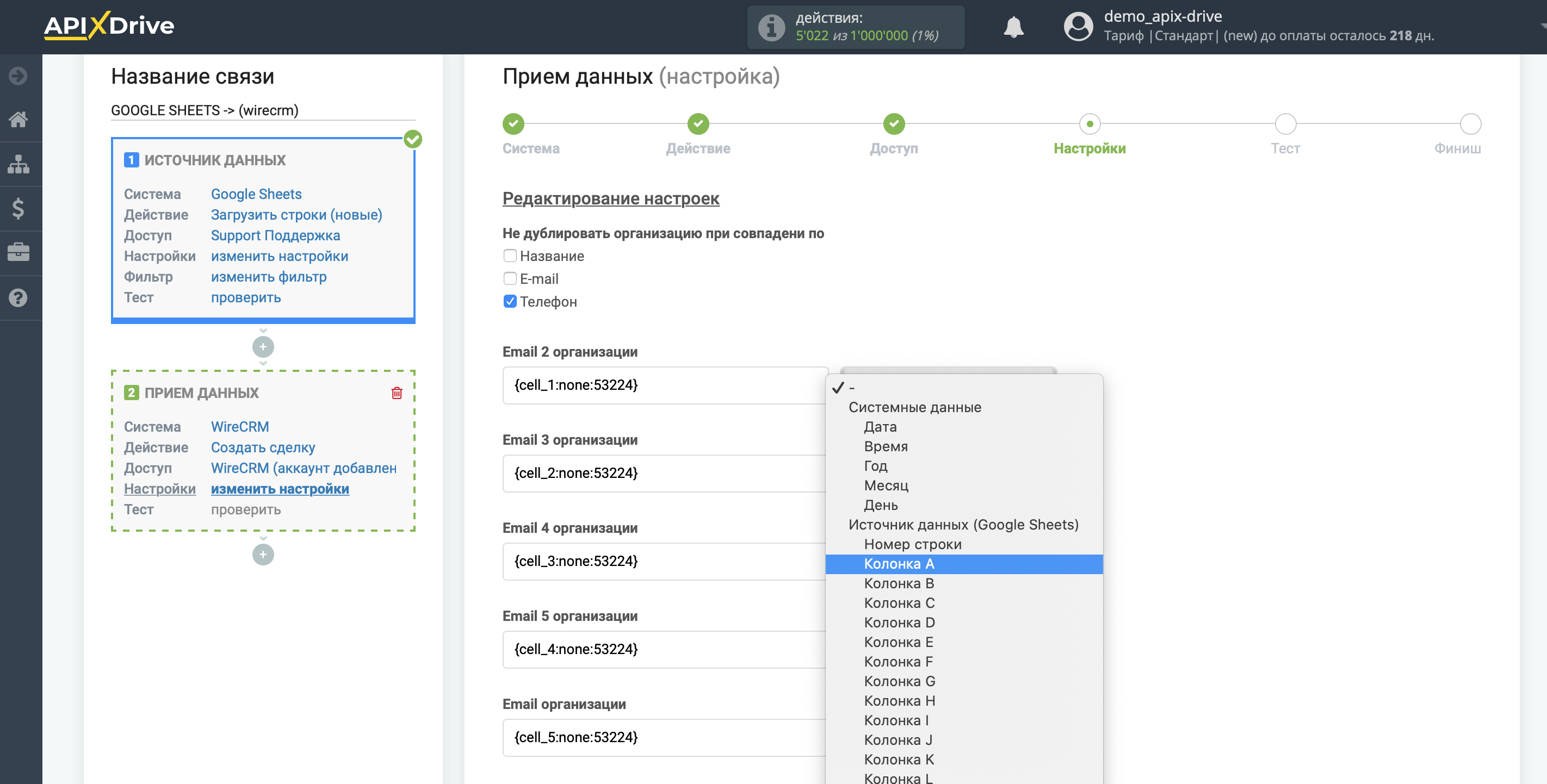This screenshot has height=784, width=1547.
Task: Choose Время from the dropdown
Action: pyautogui.click(x=964, y=446)
